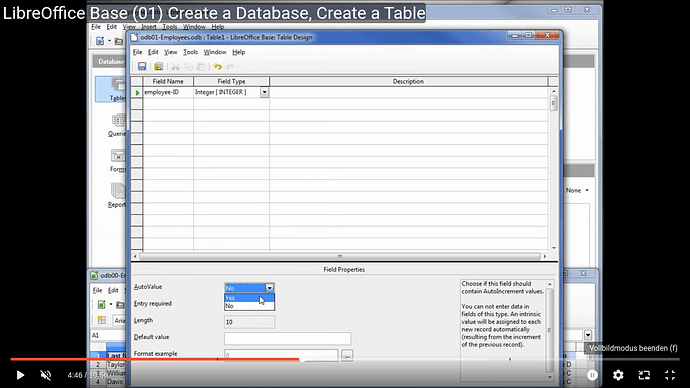The image size is (690, 388).
Task: Click the Edit file pencil icon in Table Design toolbar
Action: [x=158, y=66]
